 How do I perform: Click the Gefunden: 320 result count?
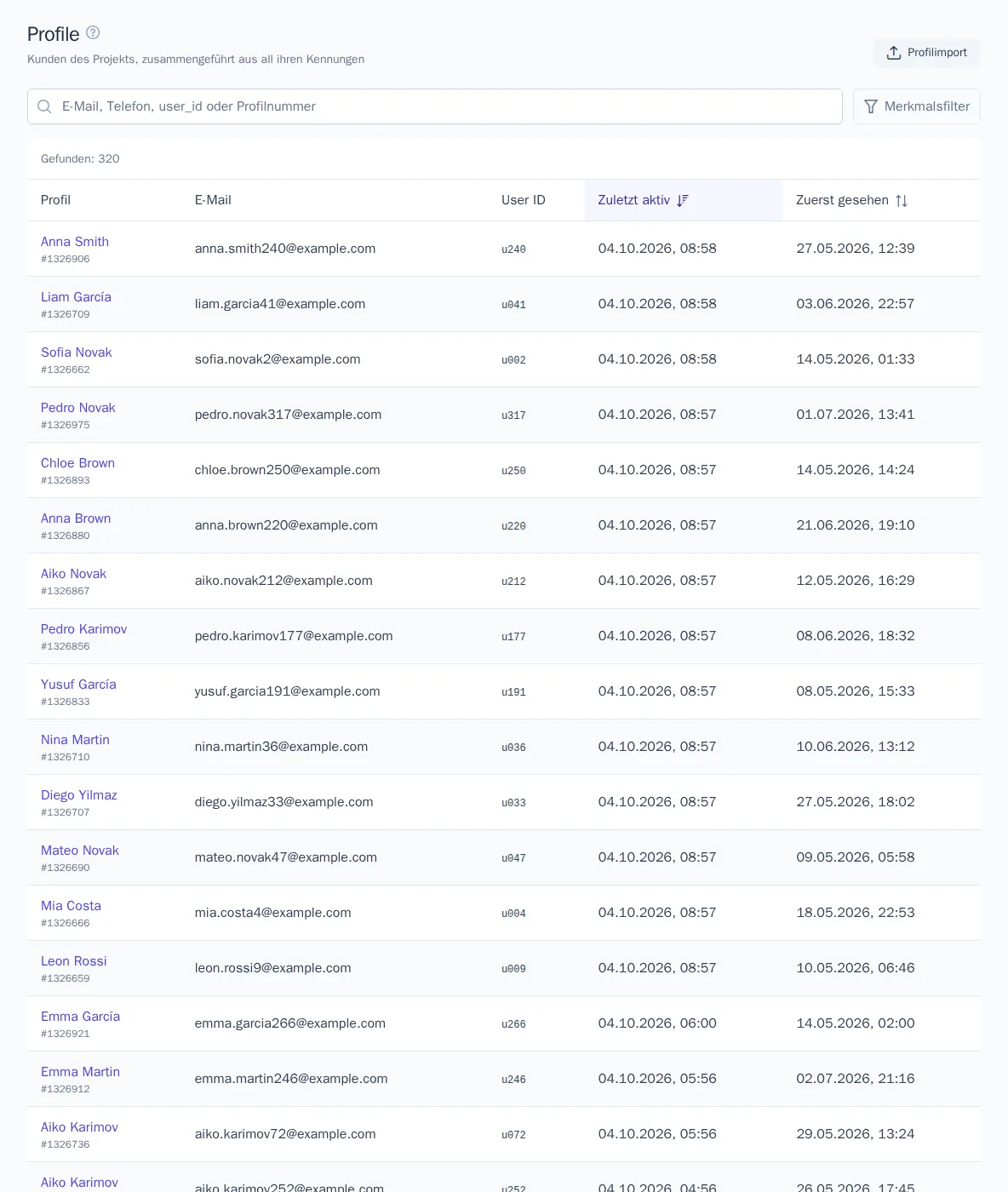pyautogui.click(x=80, y=159)
